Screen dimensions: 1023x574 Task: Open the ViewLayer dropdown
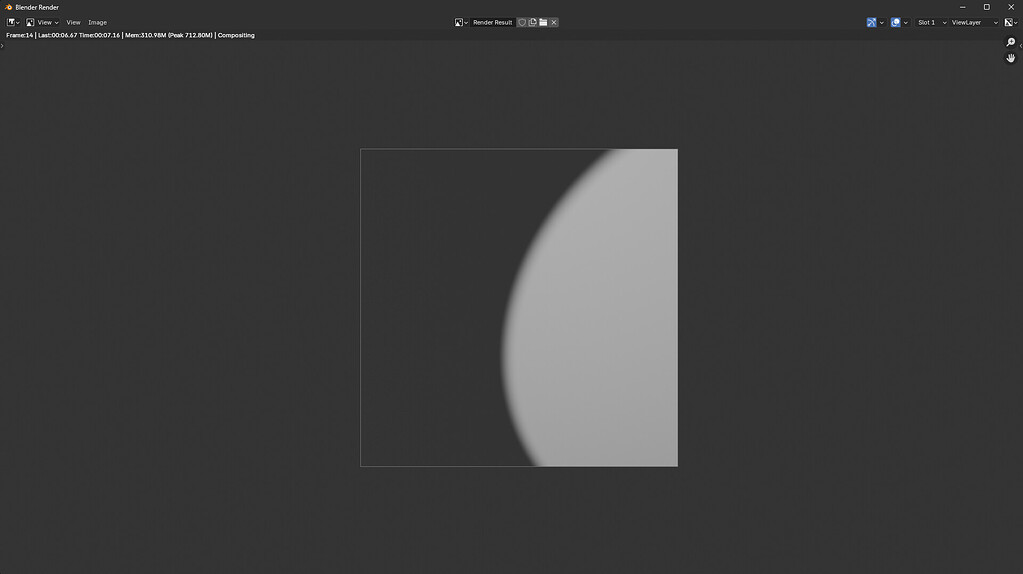[x=975, y=22]
